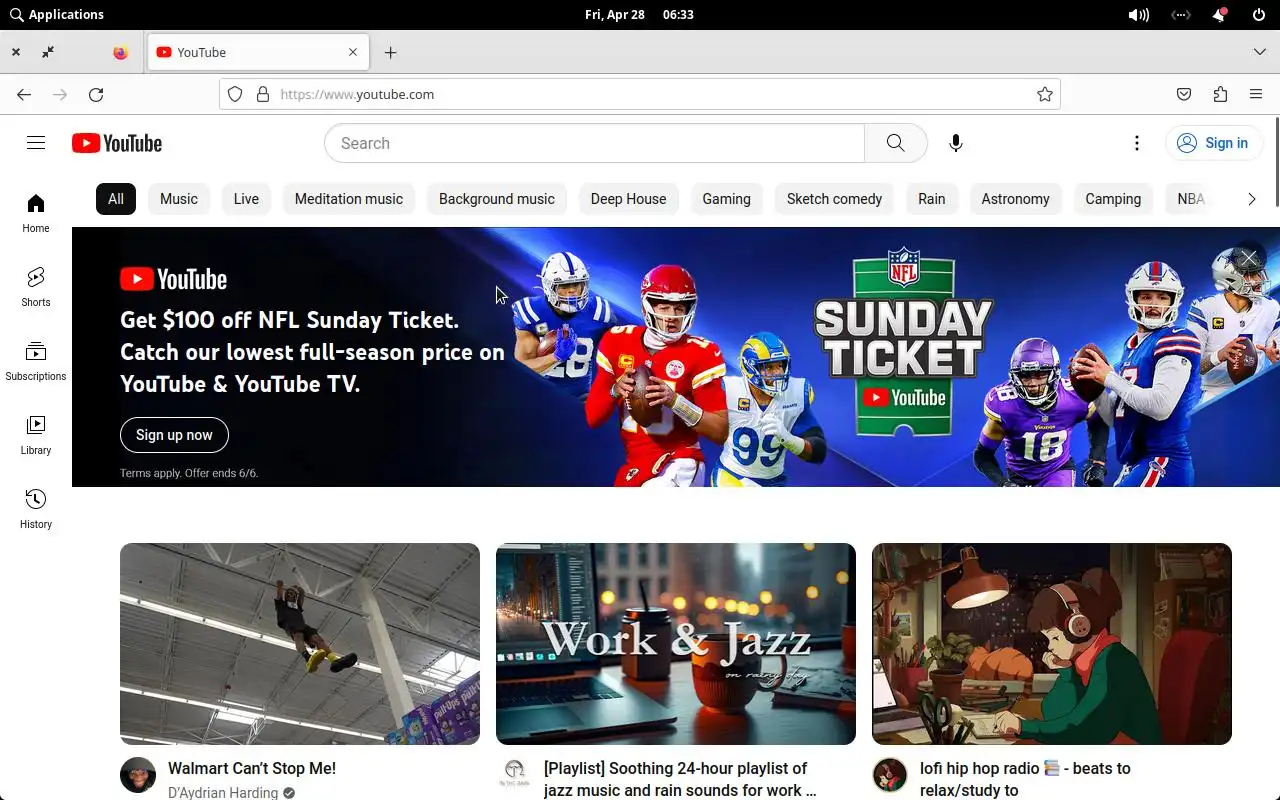Open browser extensions puzzle icon
This screenshot has width=1280, height=800.
1220,94
